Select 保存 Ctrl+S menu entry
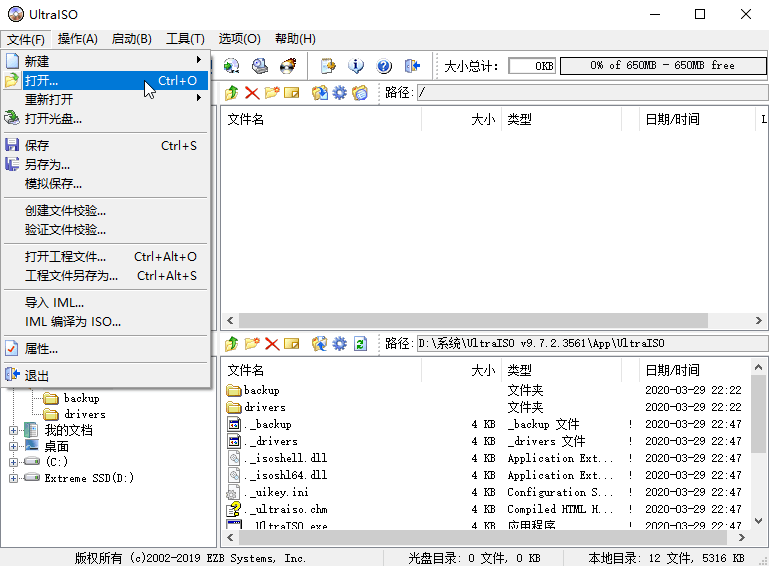Image resolution: width=769 pixels, height=566 pixels. click(x=106, y=146)
